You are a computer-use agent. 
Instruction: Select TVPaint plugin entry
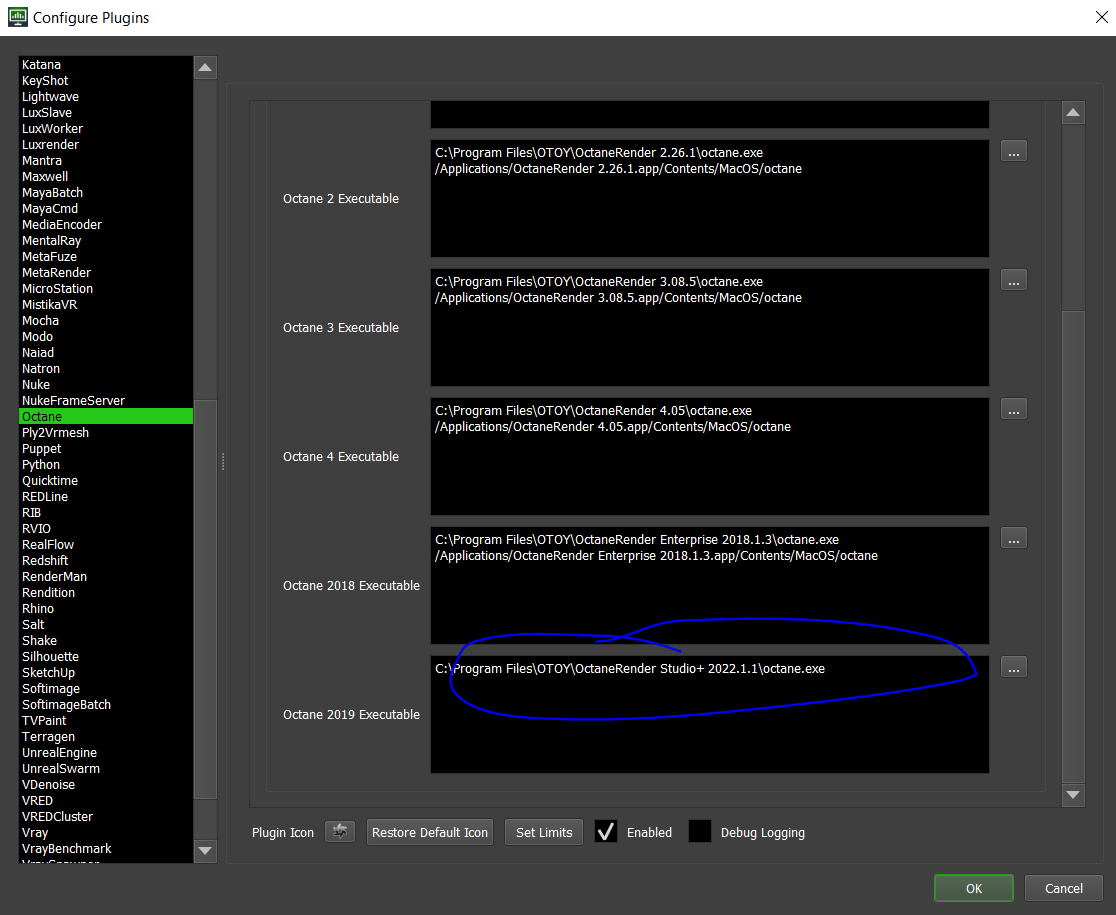[105, 721]
